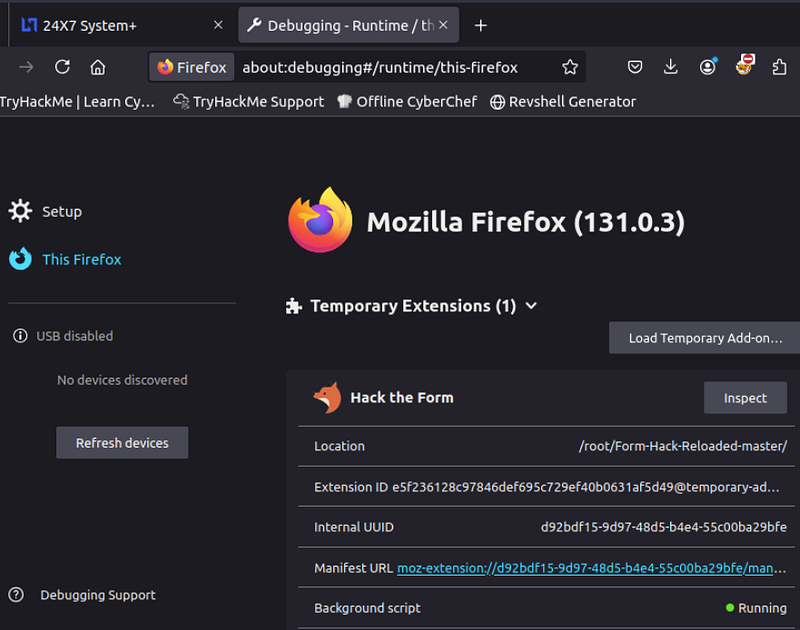Image resolution: width=800 pixels, height=630 pixels.
Task: Click the Setup gear icon
Action: (20, 211)
